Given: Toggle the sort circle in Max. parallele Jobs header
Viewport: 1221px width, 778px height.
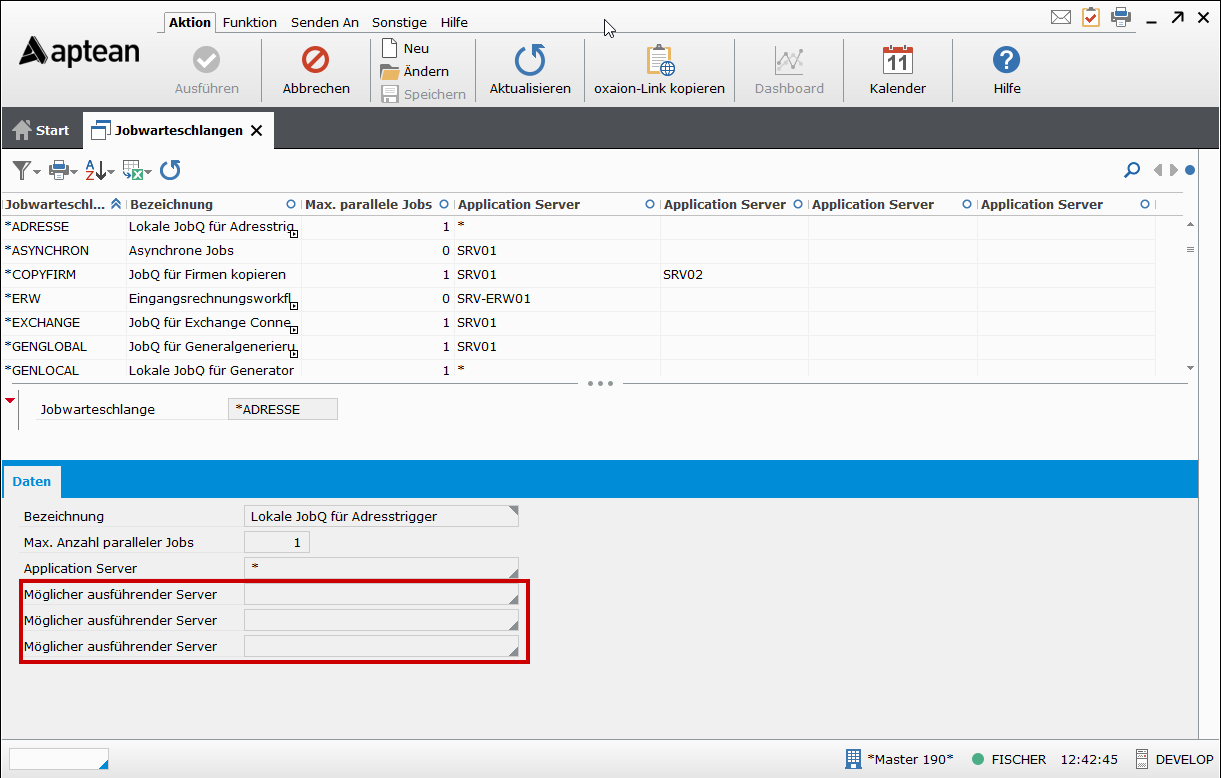Looking at the screenshot, I should [x=444, y=204].
